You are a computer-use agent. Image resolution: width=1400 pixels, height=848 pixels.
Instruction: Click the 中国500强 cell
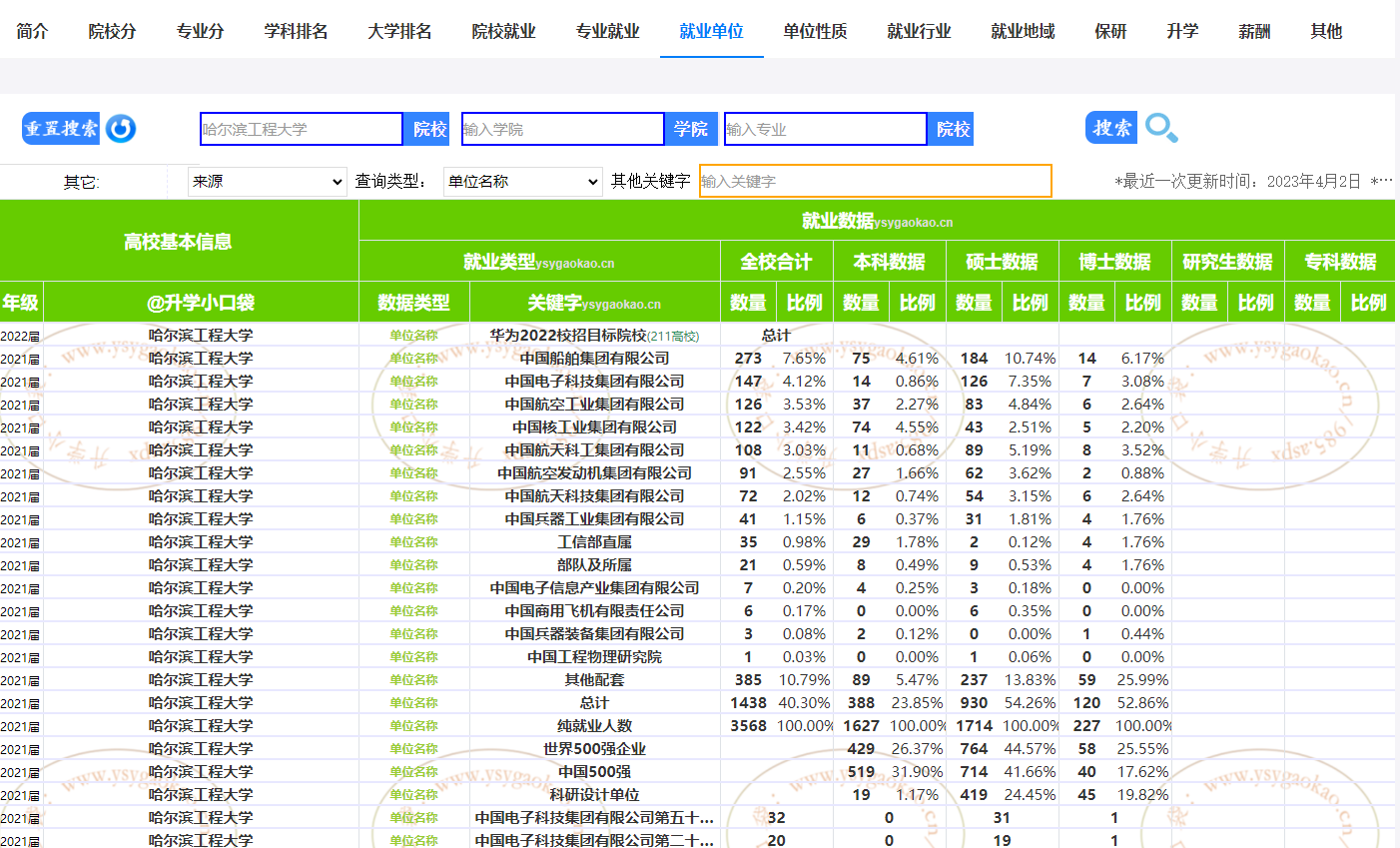(x=594, y=771)
